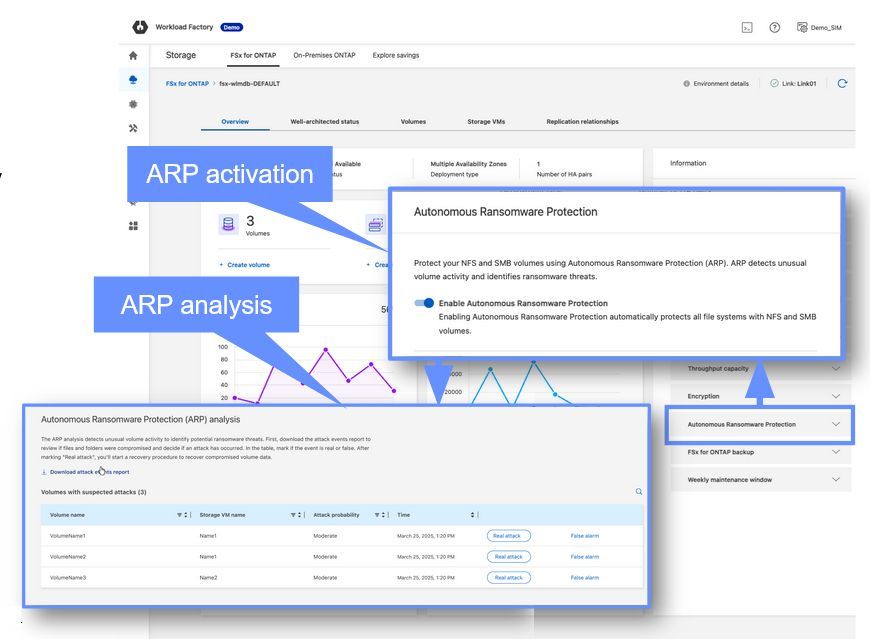870x639 pixels.
Task: Click the Create volume link
Action: (245, 265)
